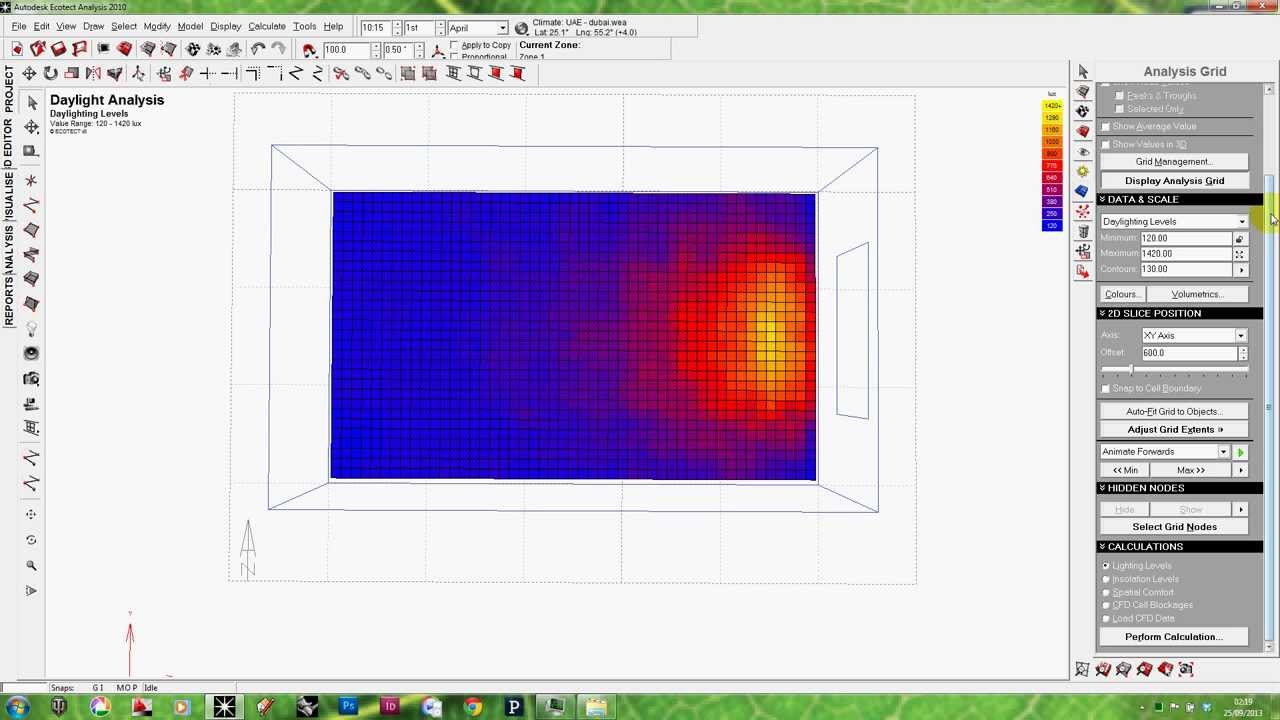Open the XY Axis dropdown
Screen dimensions: 1280x720
coord(1241,336)
